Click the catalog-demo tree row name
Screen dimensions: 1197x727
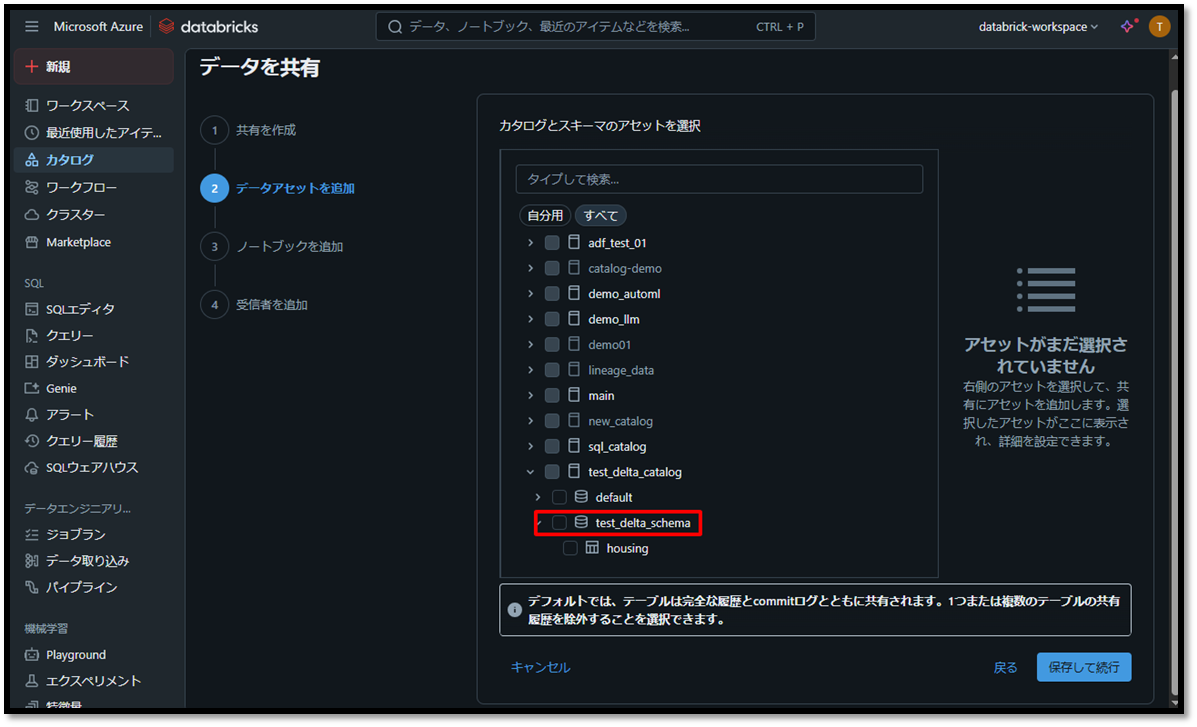click(624, 269)
